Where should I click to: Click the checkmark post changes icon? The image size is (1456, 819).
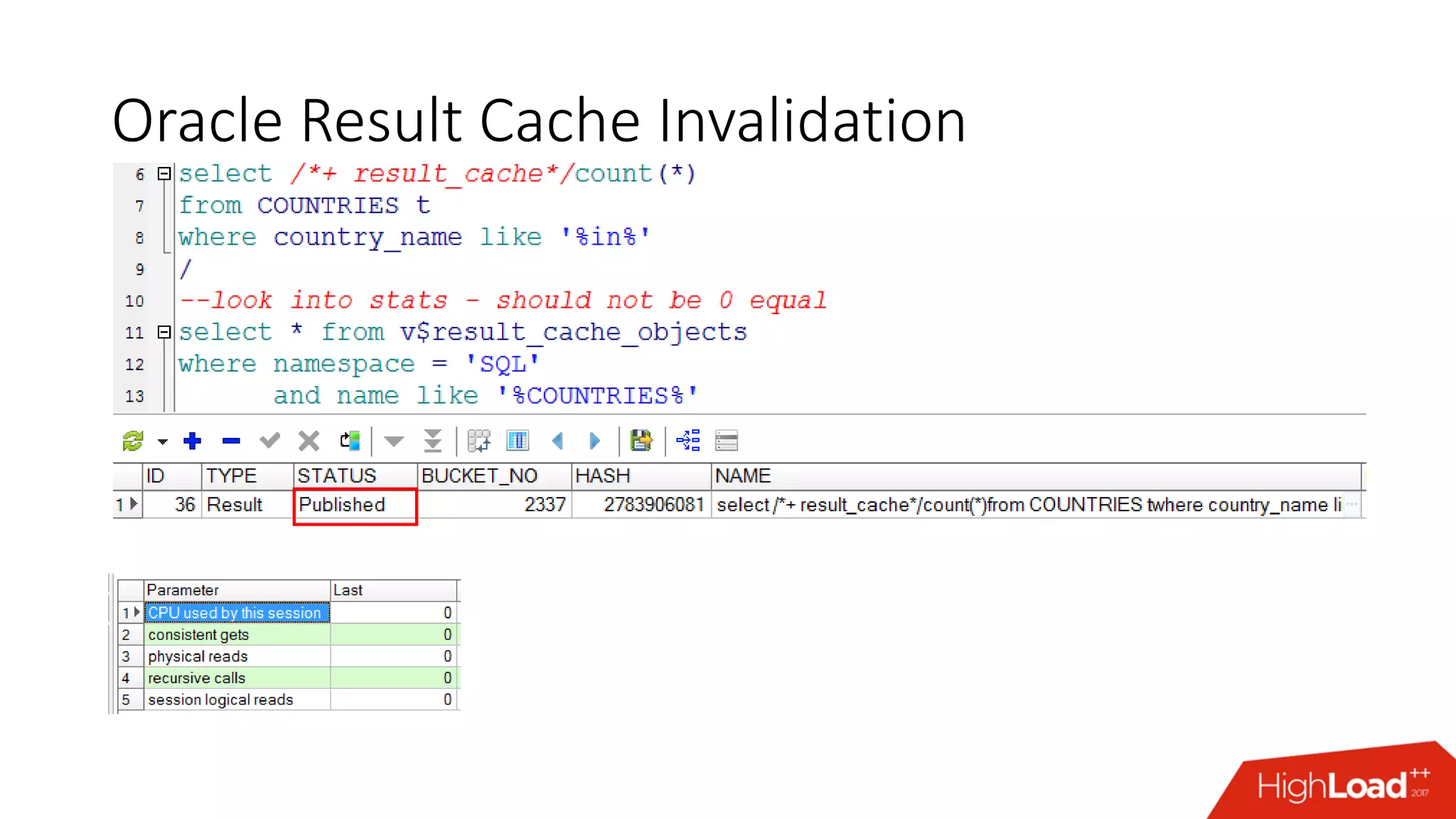point(269,441)
